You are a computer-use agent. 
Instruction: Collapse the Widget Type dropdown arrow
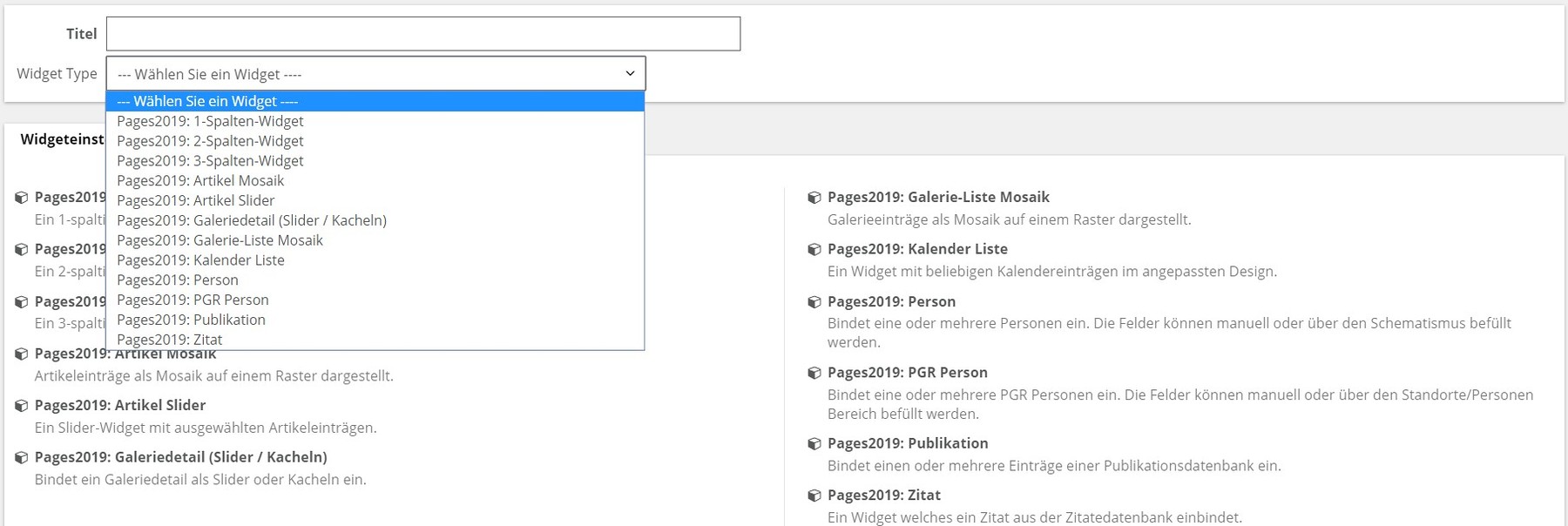pos(630,74)
